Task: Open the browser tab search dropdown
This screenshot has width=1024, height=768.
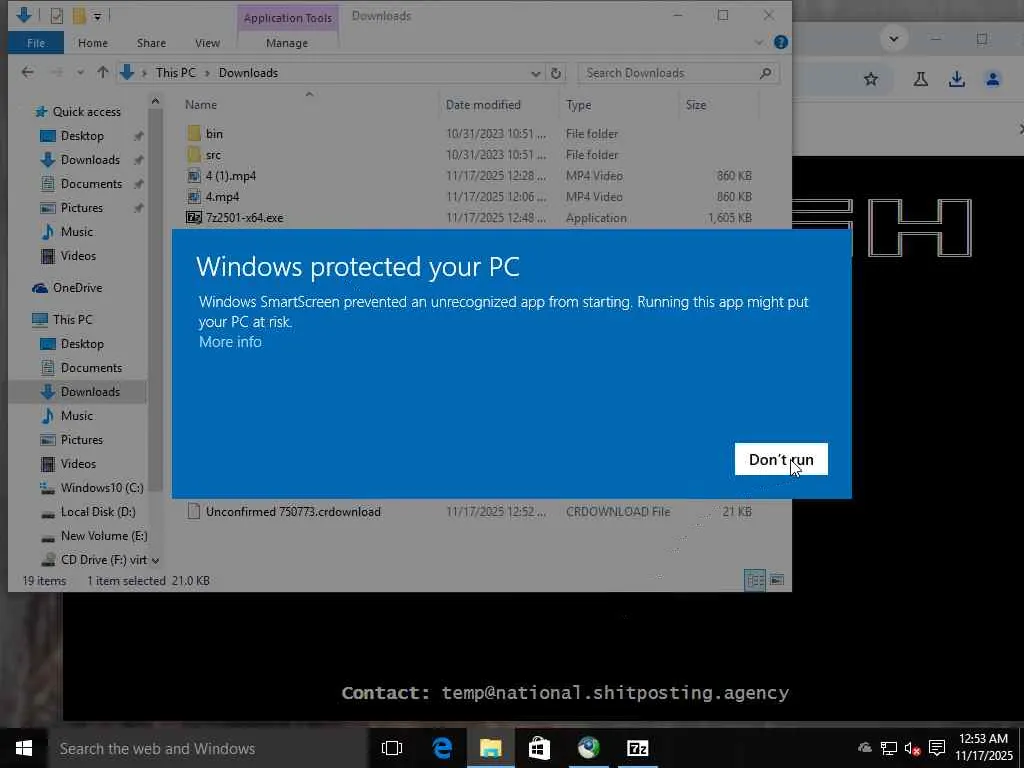Action: tap(894, 39)
